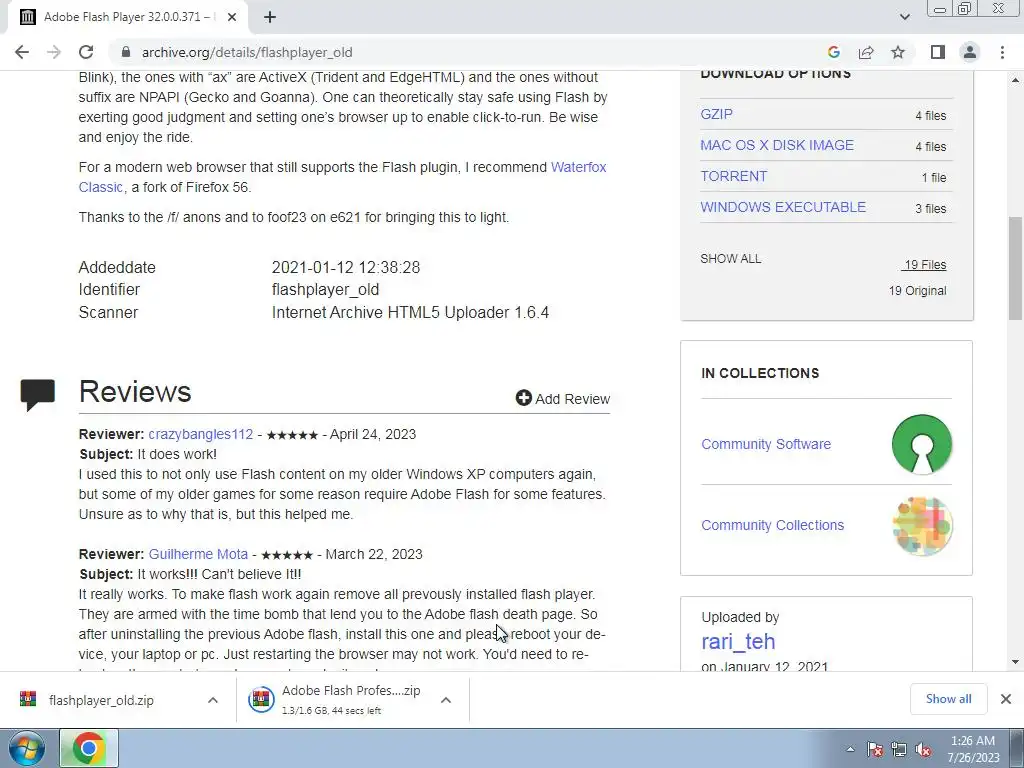Click Show all downloads
This screenshot has width=1024, height=768.
pos(948,699)
